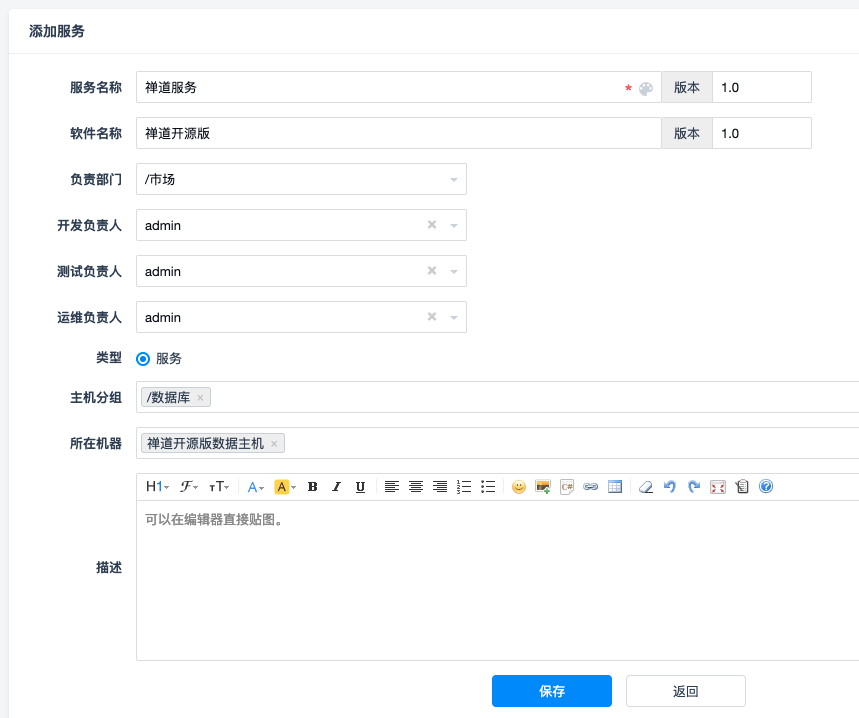Open the font family menu in editor
The height and width of the screenshot is (718, 859).
(x=188, y=487)
